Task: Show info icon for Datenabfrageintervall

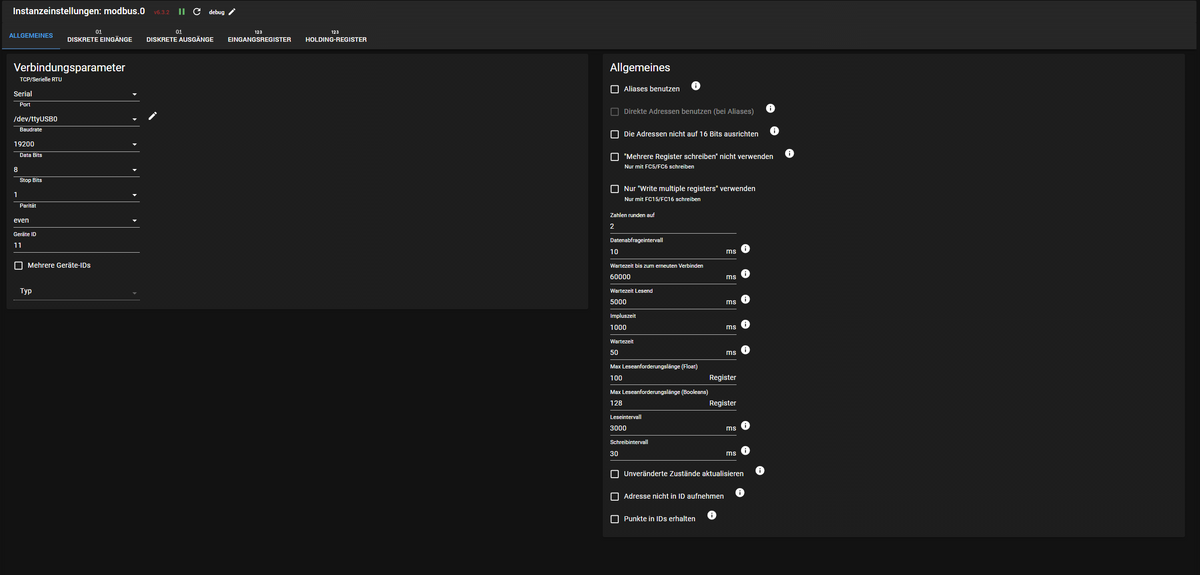Action: (745, 249)
